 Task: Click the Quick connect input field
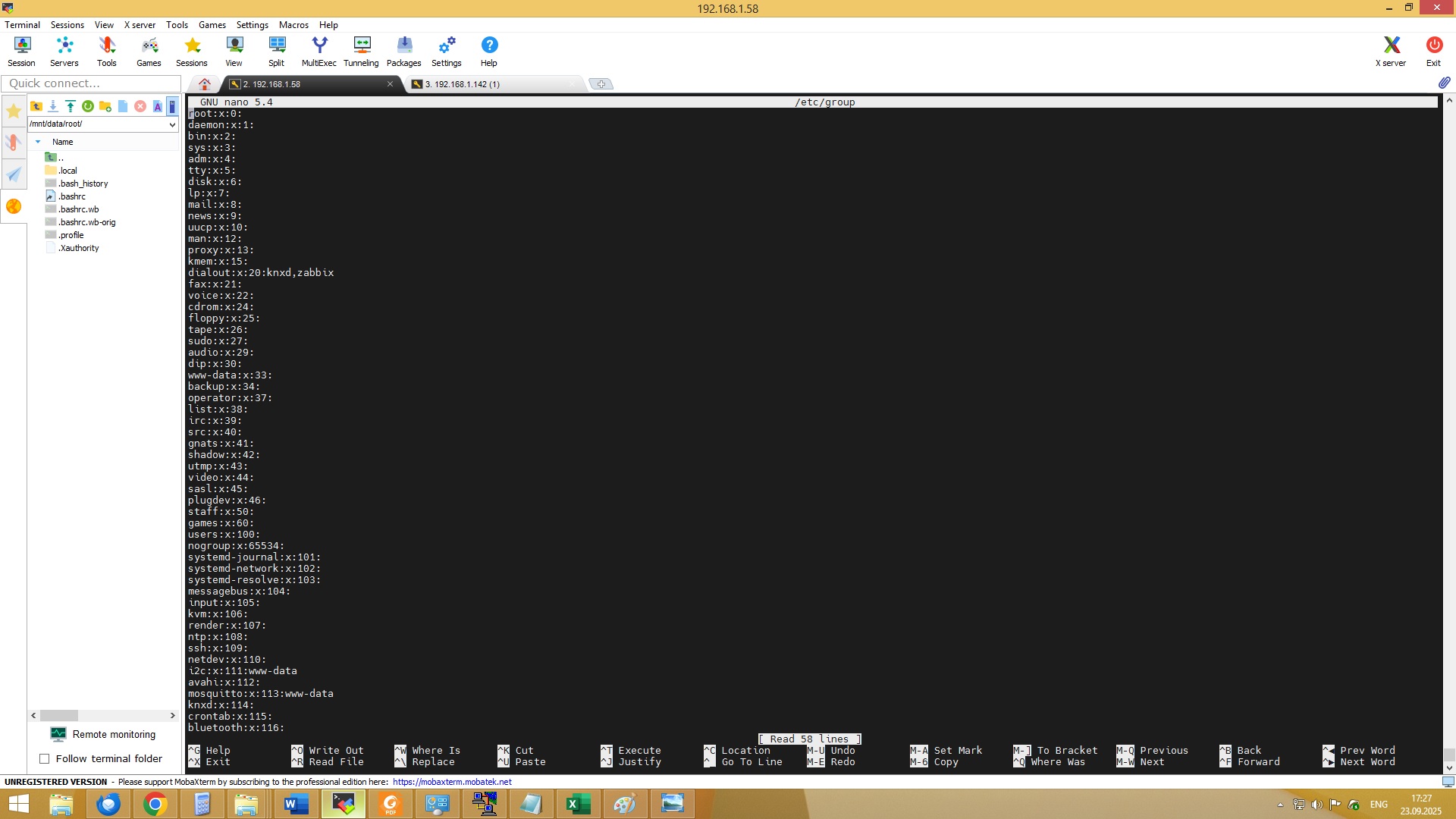coord(89,83)
